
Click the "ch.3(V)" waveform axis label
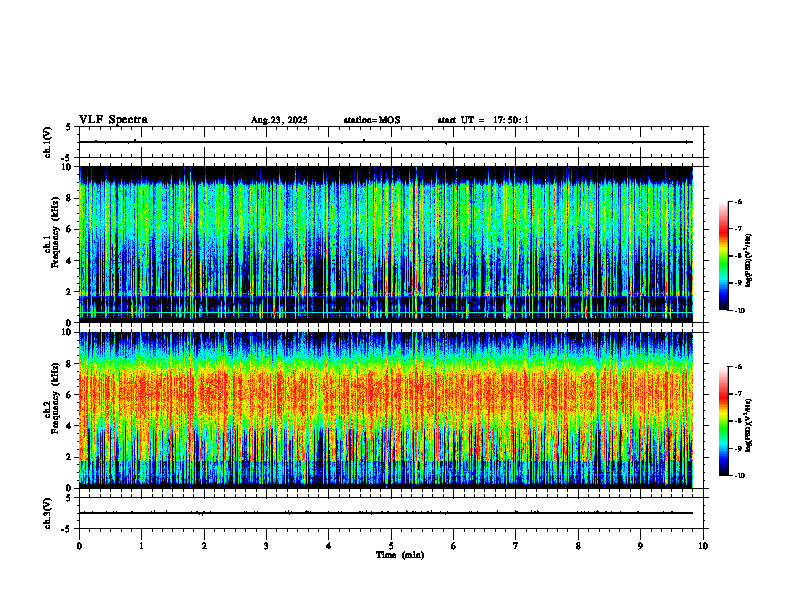[47, 513]
